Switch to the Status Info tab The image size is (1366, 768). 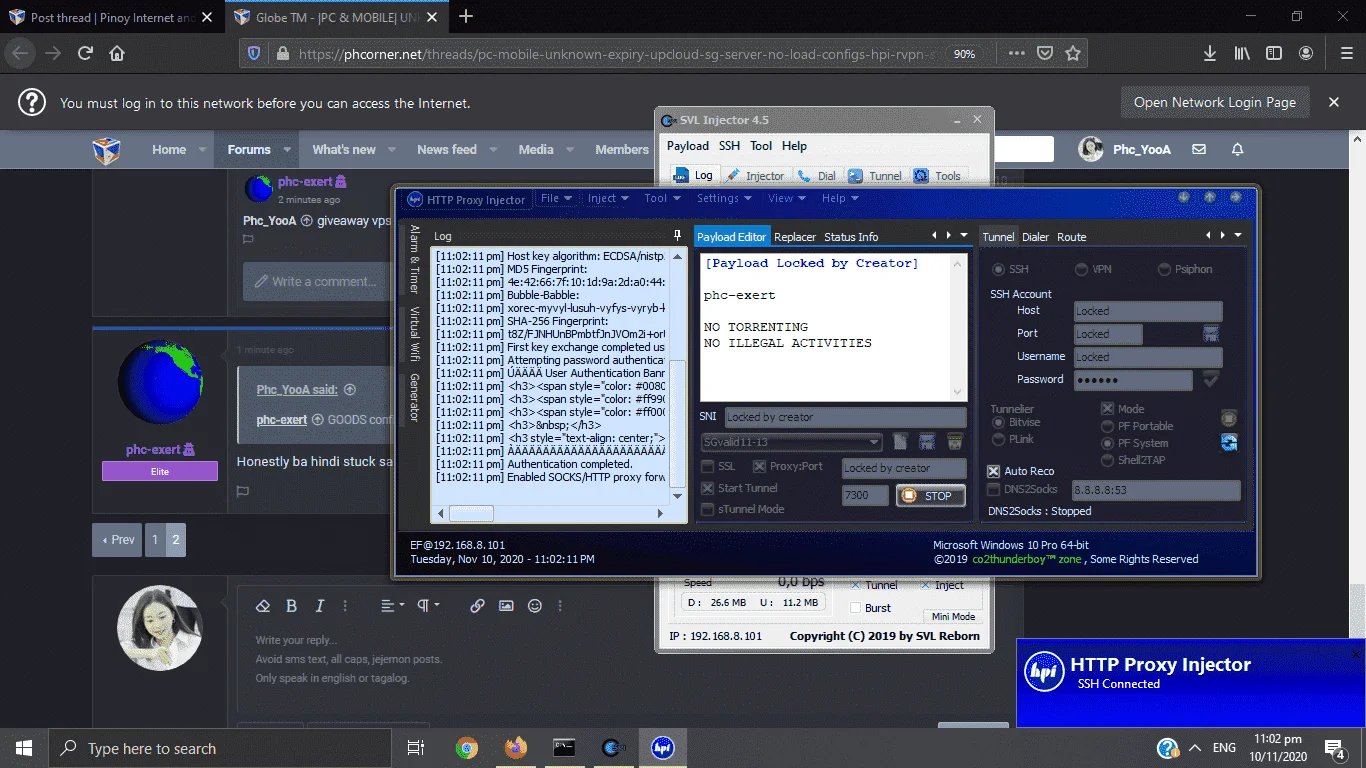pos(851,237)
